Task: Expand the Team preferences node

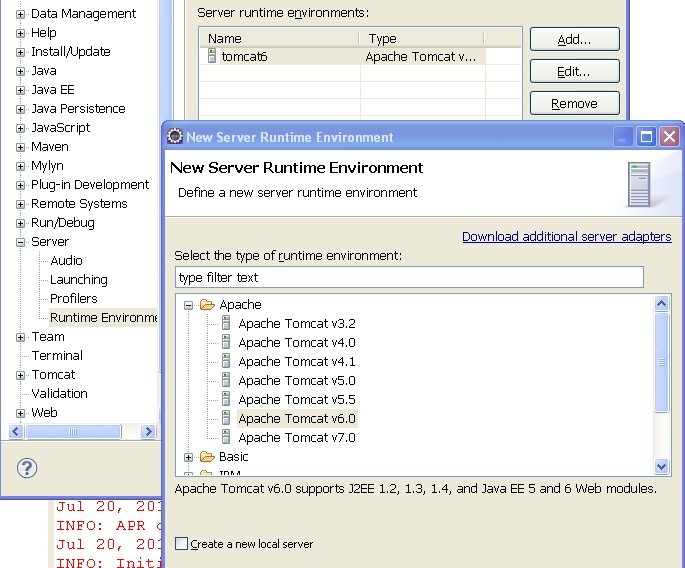Action: click(20, 337)
